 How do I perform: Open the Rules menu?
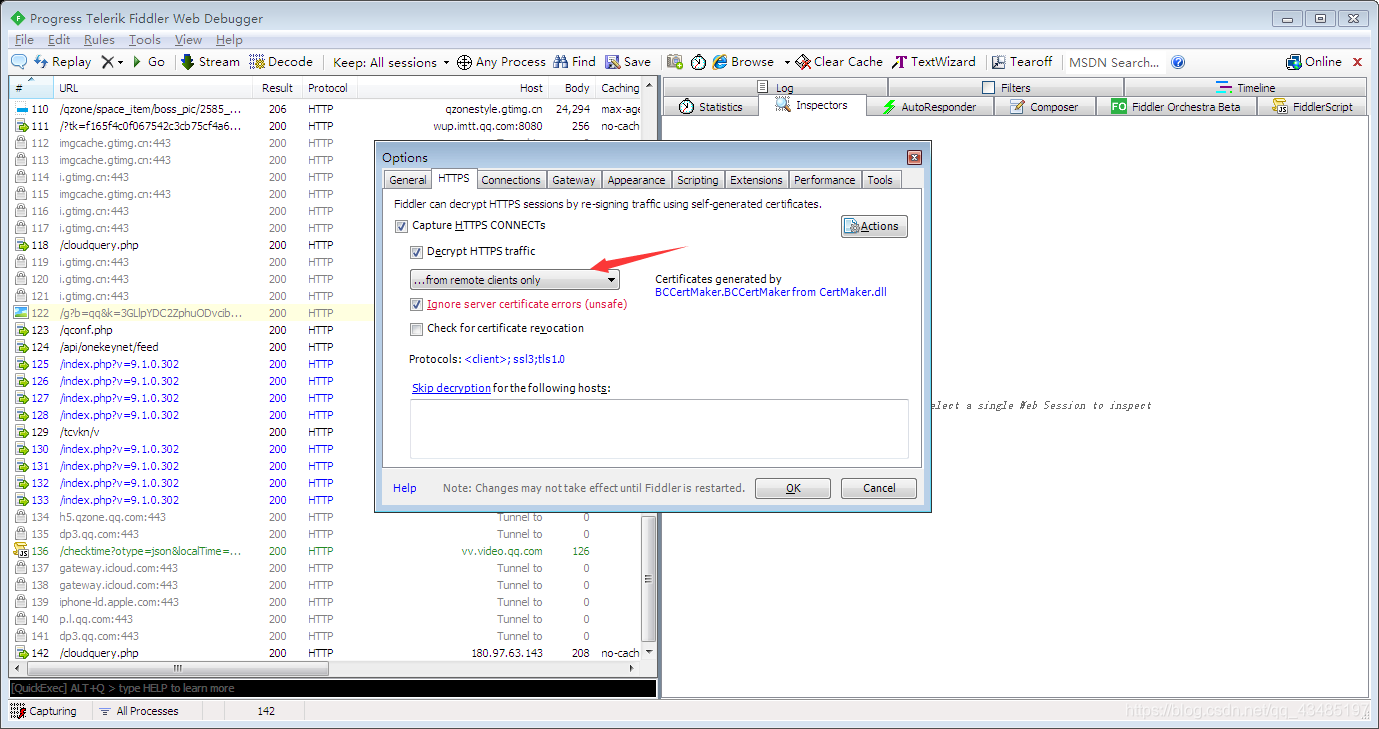pos(99,40)
